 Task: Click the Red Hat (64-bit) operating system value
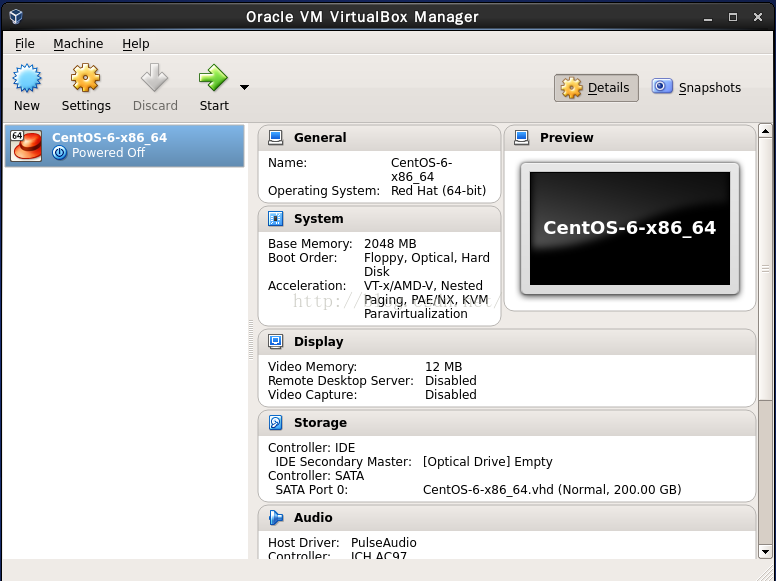[438, 191]
